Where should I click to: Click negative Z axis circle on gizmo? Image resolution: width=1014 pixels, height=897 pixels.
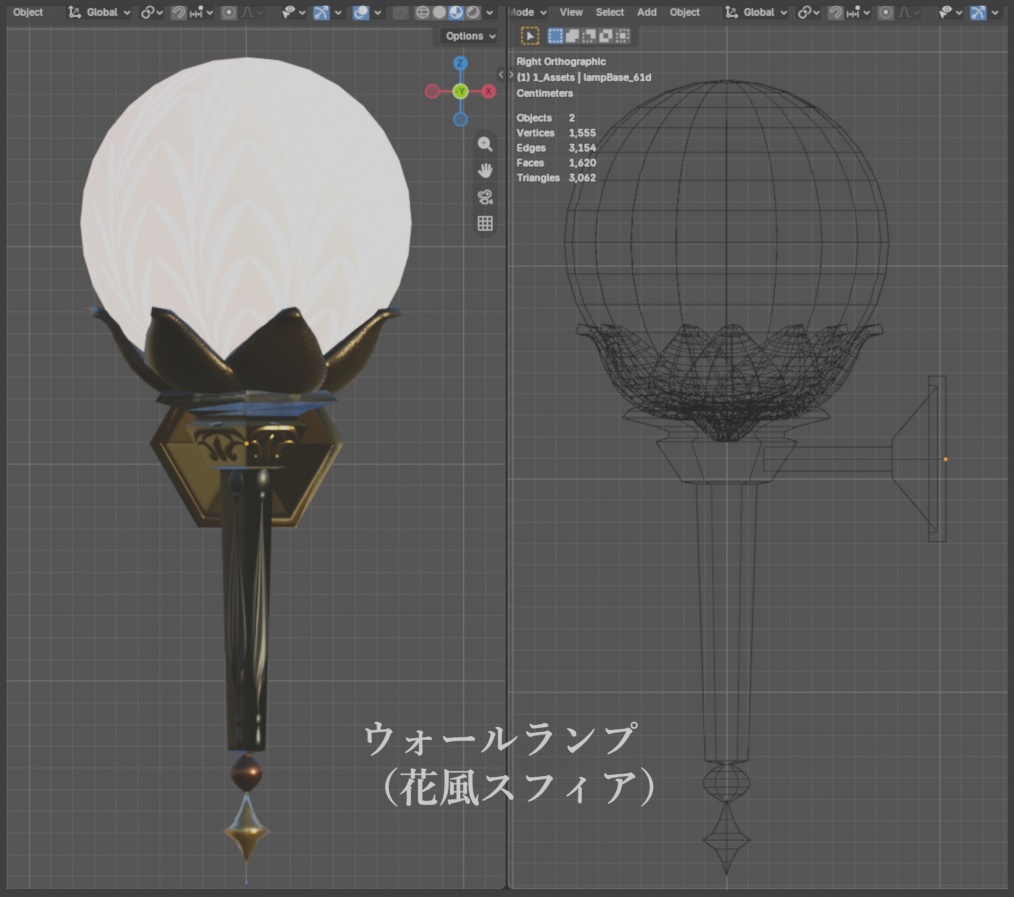pyautogui.click(x=460, y=120)
